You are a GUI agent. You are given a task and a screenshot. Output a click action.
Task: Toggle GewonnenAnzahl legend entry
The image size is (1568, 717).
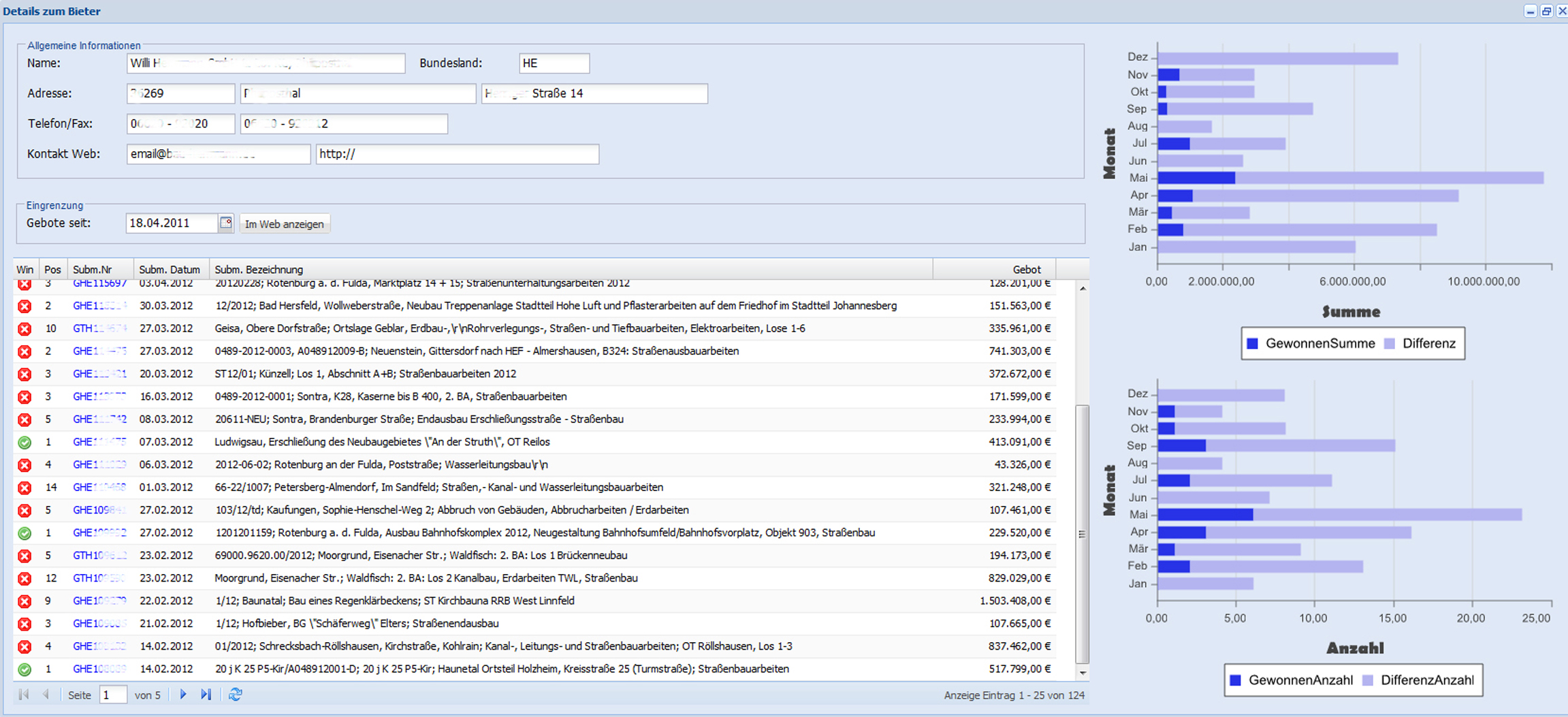click(1292, 680)
